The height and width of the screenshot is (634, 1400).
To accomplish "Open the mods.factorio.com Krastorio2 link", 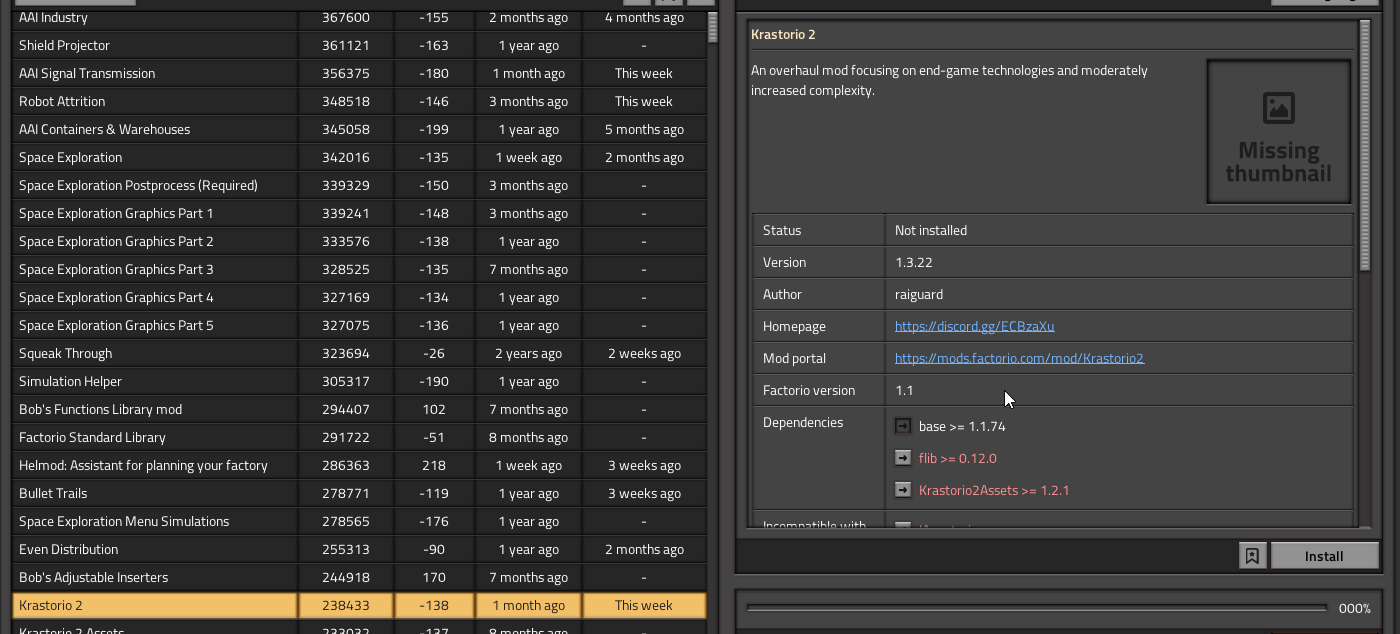I will tap(1019, 358).
